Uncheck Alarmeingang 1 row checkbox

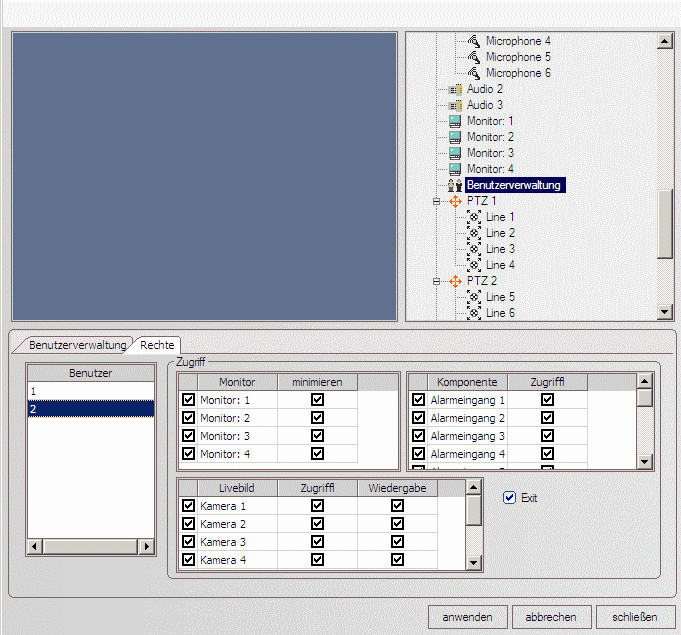tap(418, 400)
